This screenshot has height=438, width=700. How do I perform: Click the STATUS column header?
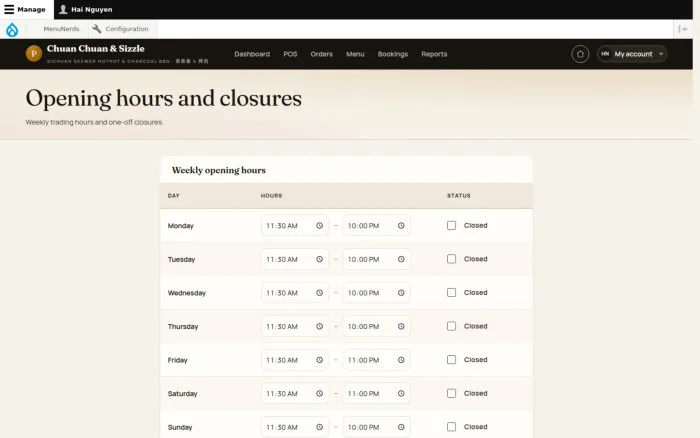coord(459,196)
